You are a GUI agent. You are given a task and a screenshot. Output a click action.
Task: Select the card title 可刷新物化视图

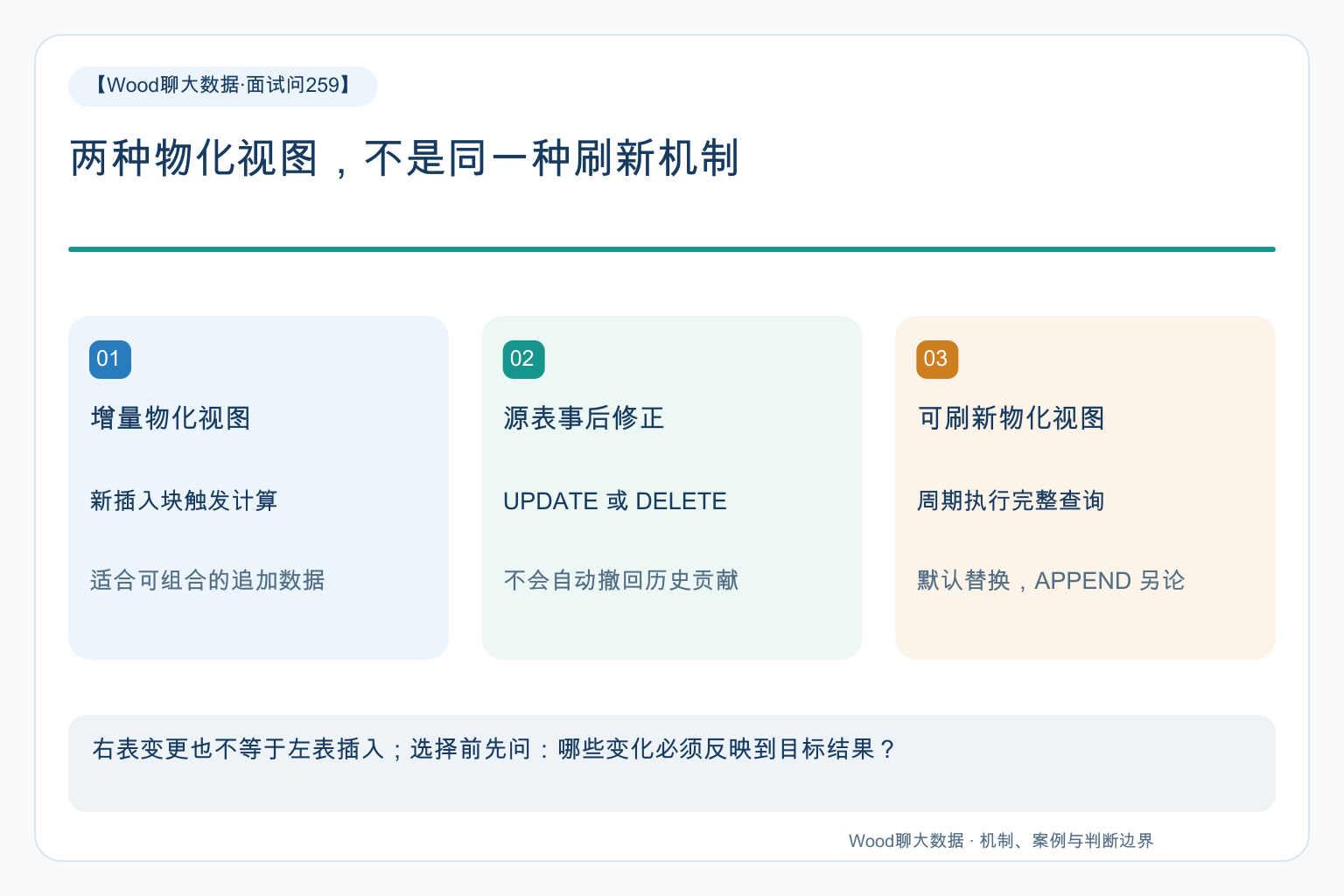pos(1011,418)
